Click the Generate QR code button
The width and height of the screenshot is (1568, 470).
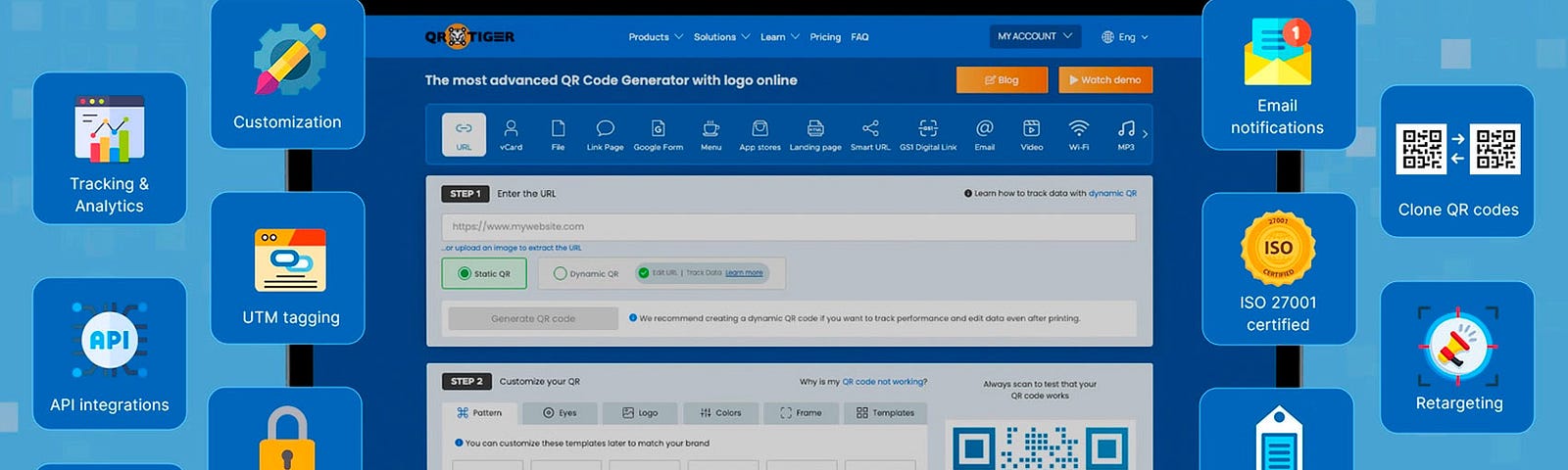click(x=533, y=318)
